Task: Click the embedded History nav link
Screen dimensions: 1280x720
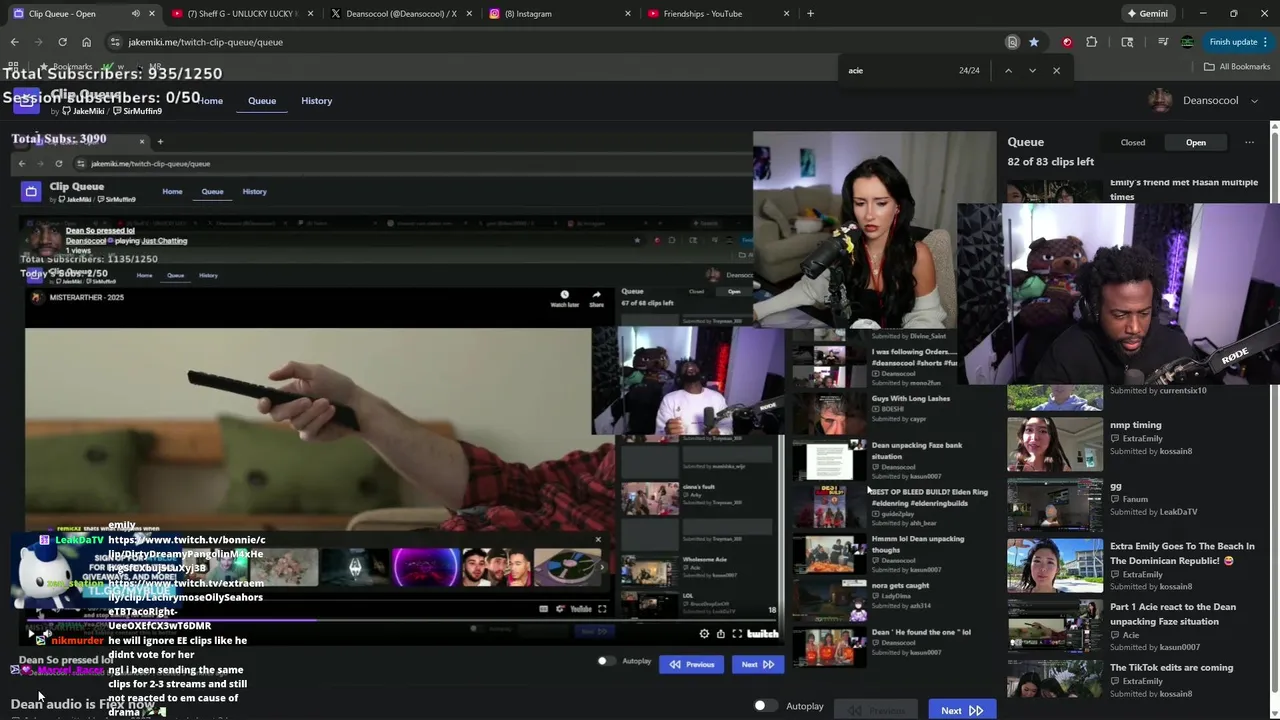Action: pyautogui.click(x=254, y=191)
